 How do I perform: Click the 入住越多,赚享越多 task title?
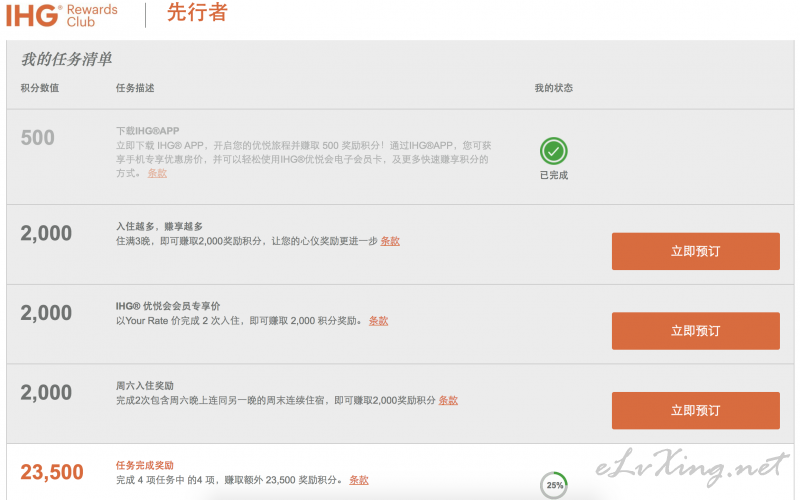point(160,227)
